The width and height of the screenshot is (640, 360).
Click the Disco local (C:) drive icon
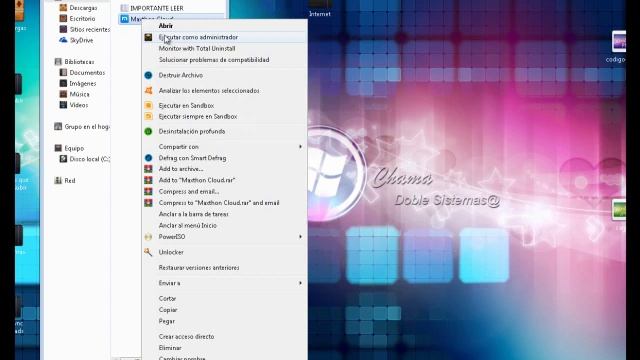point(63,159)
